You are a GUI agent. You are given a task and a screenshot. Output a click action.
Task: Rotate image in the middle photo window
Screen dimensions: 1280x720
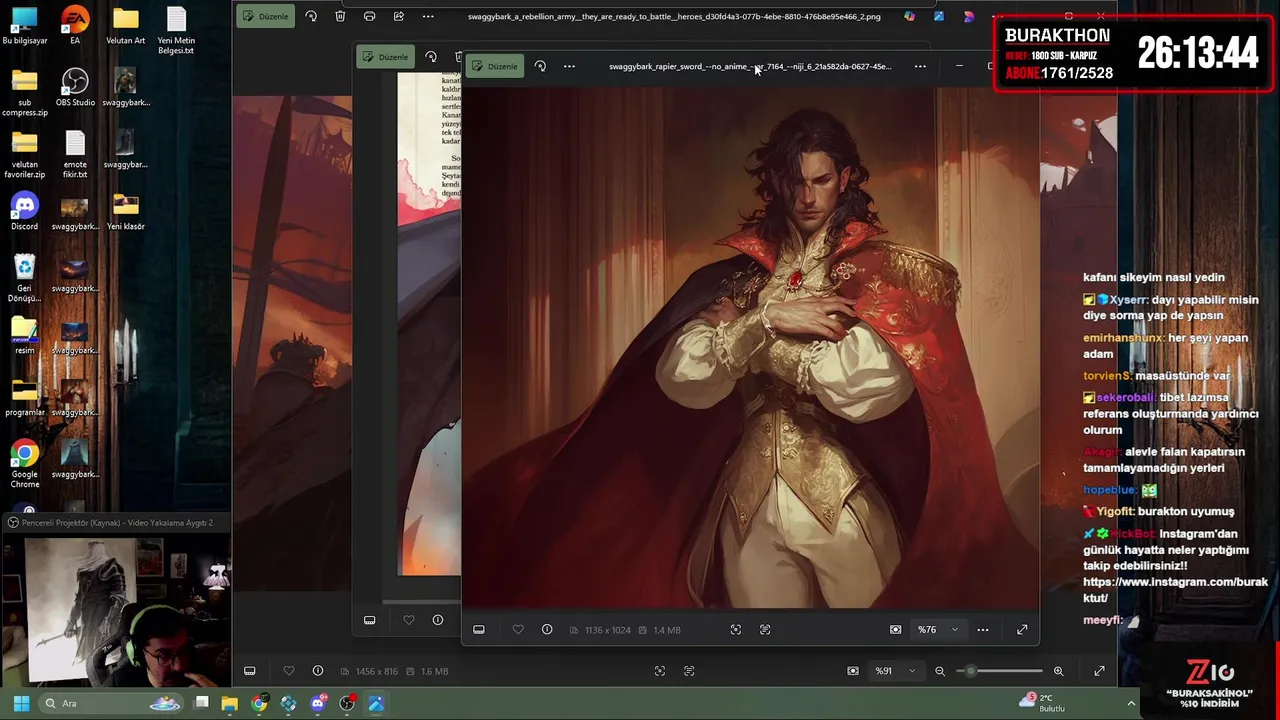tap(431, 57)
